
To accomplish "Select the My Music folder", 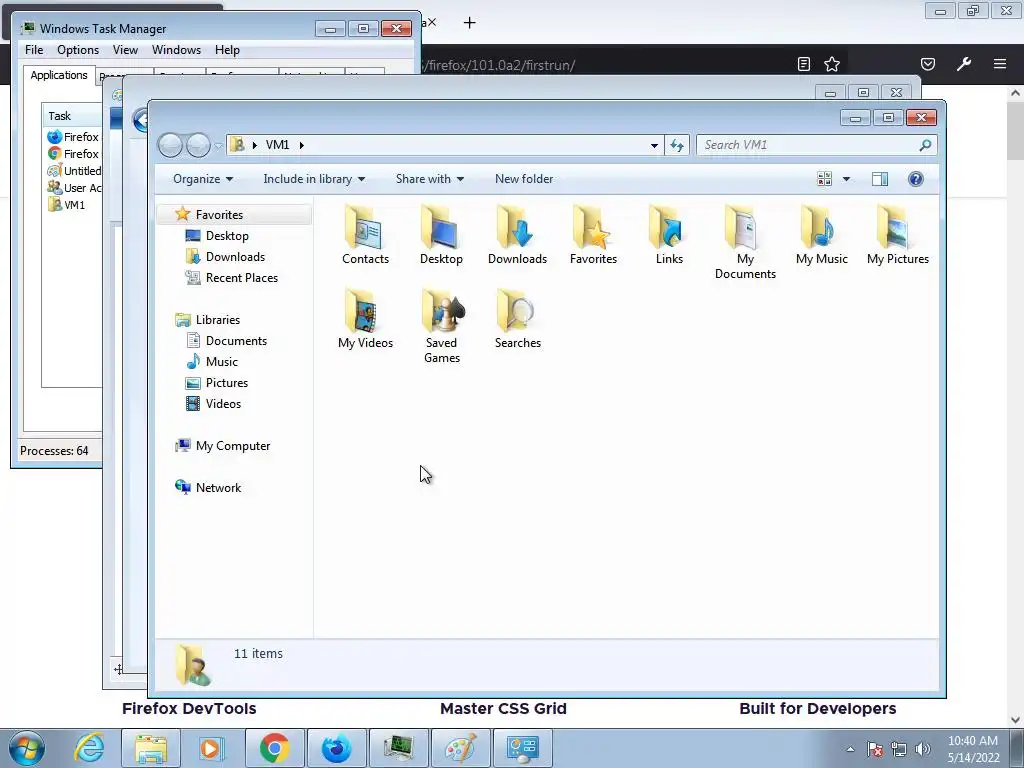I will (x=822, y=235).
